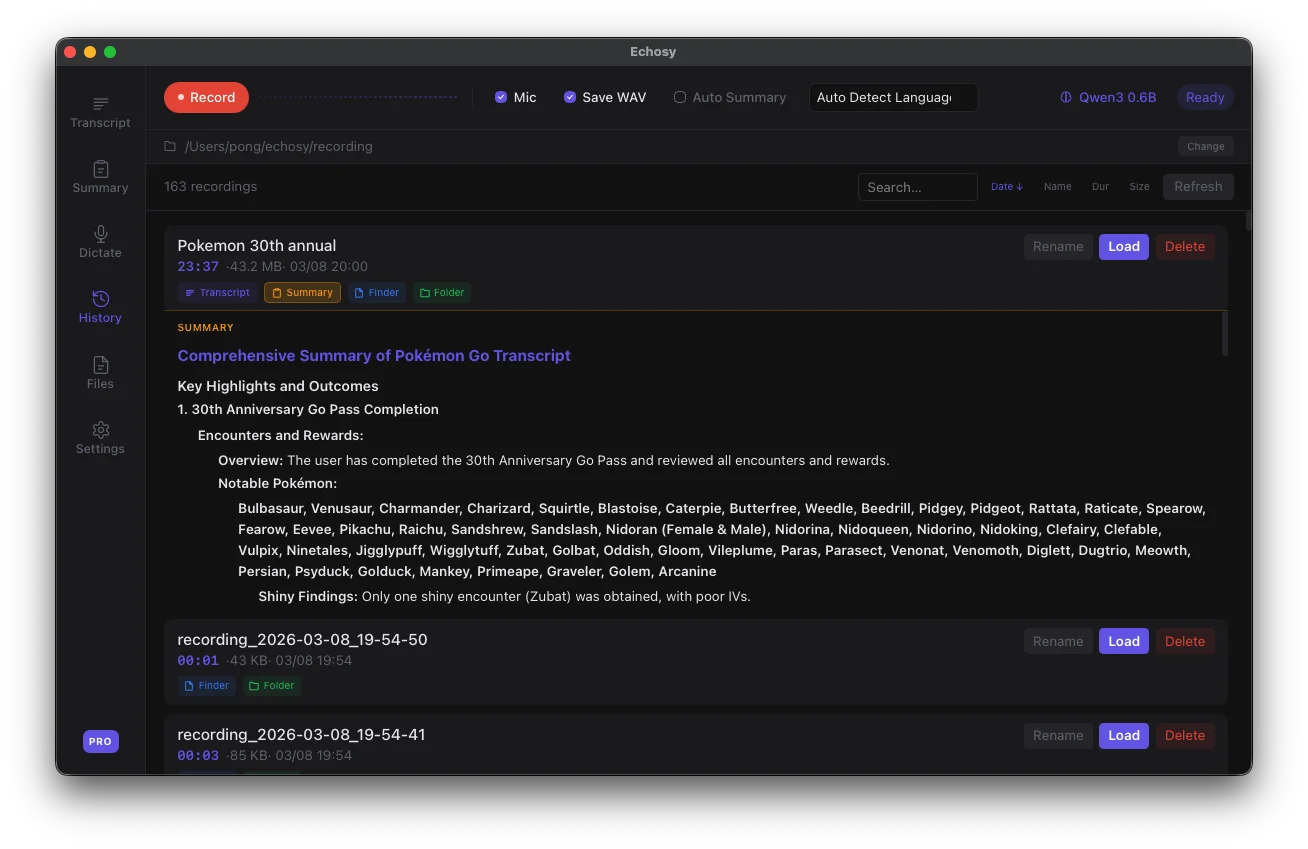This screenshot has width=1308, height=849.
Task: Click the audio level meter line
Action: [360, 97]
